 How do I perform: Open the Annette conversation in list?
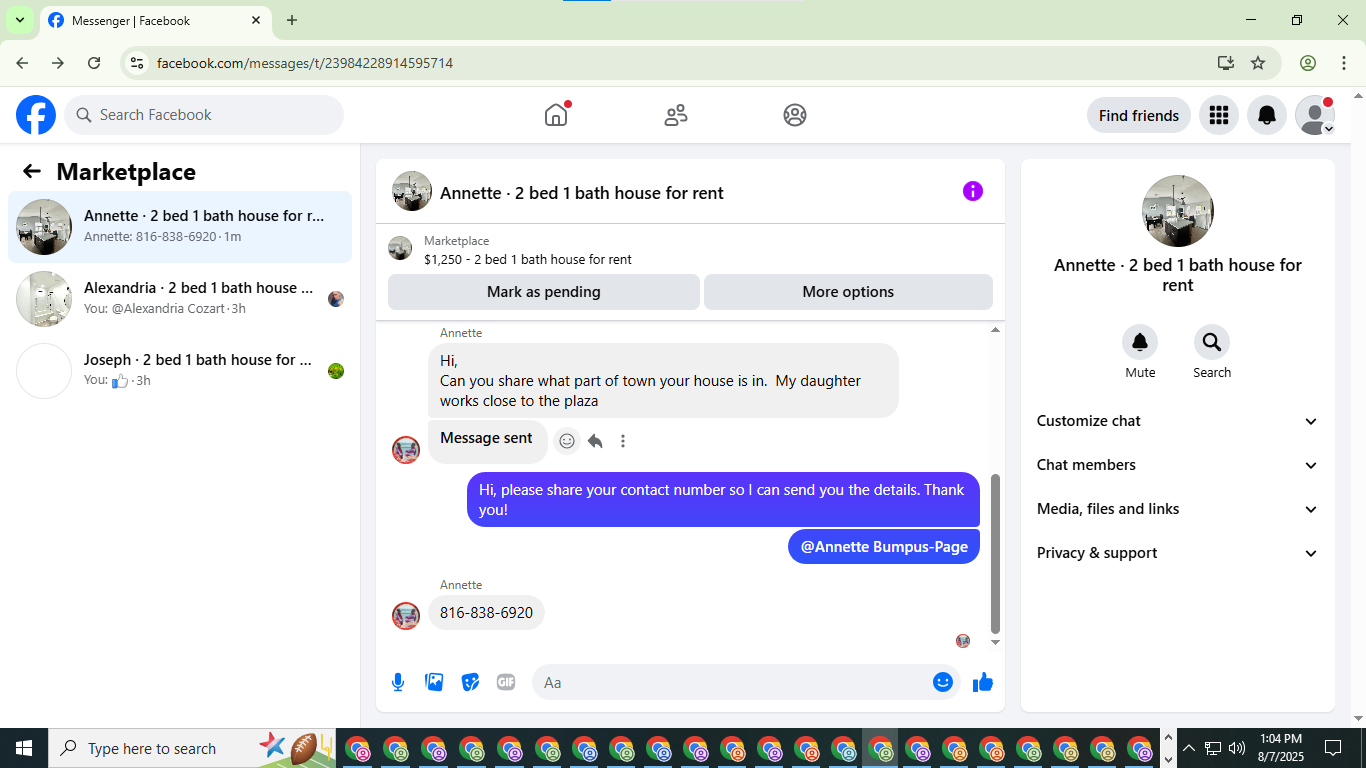click(x=180, y=227)
